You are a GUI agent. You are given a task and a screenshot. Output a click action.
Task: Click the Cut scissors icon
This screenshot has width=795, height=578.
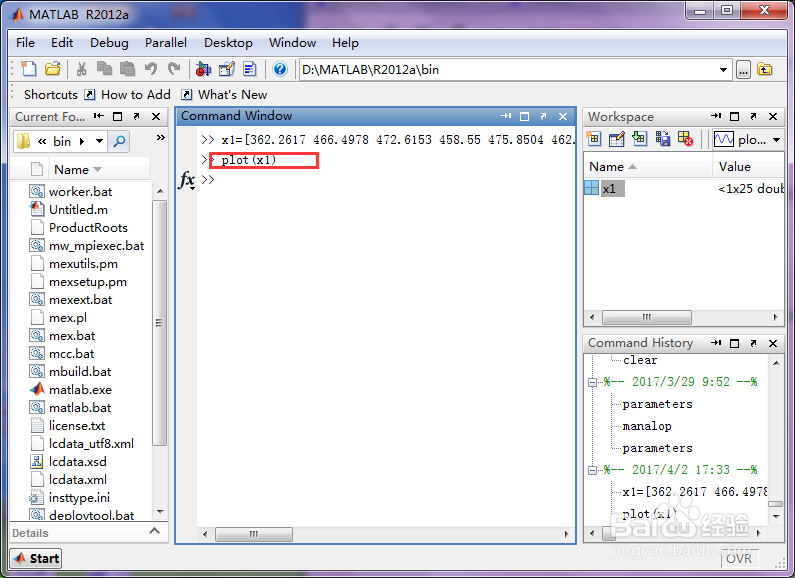[x=81, y=69]
